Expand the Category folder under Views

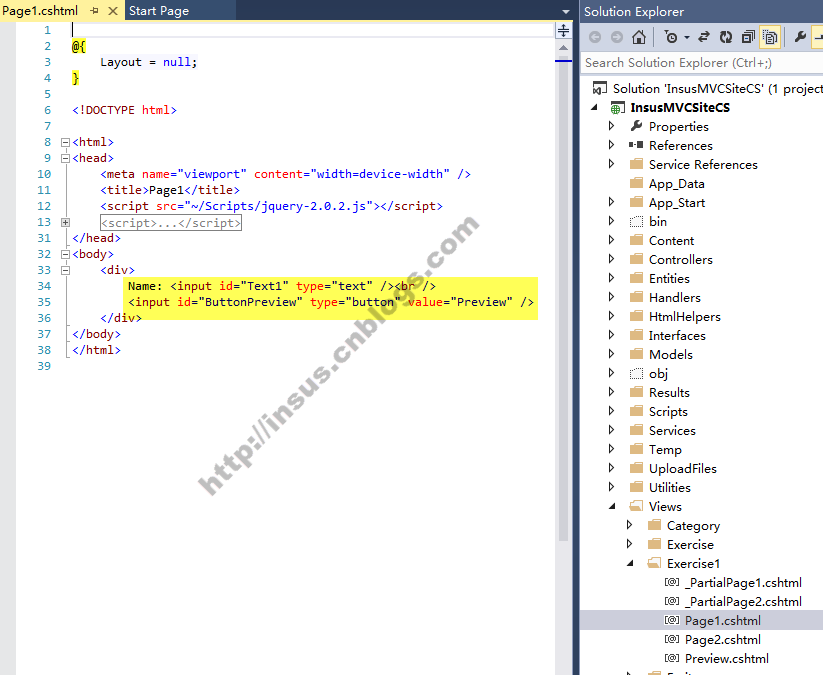629,525
